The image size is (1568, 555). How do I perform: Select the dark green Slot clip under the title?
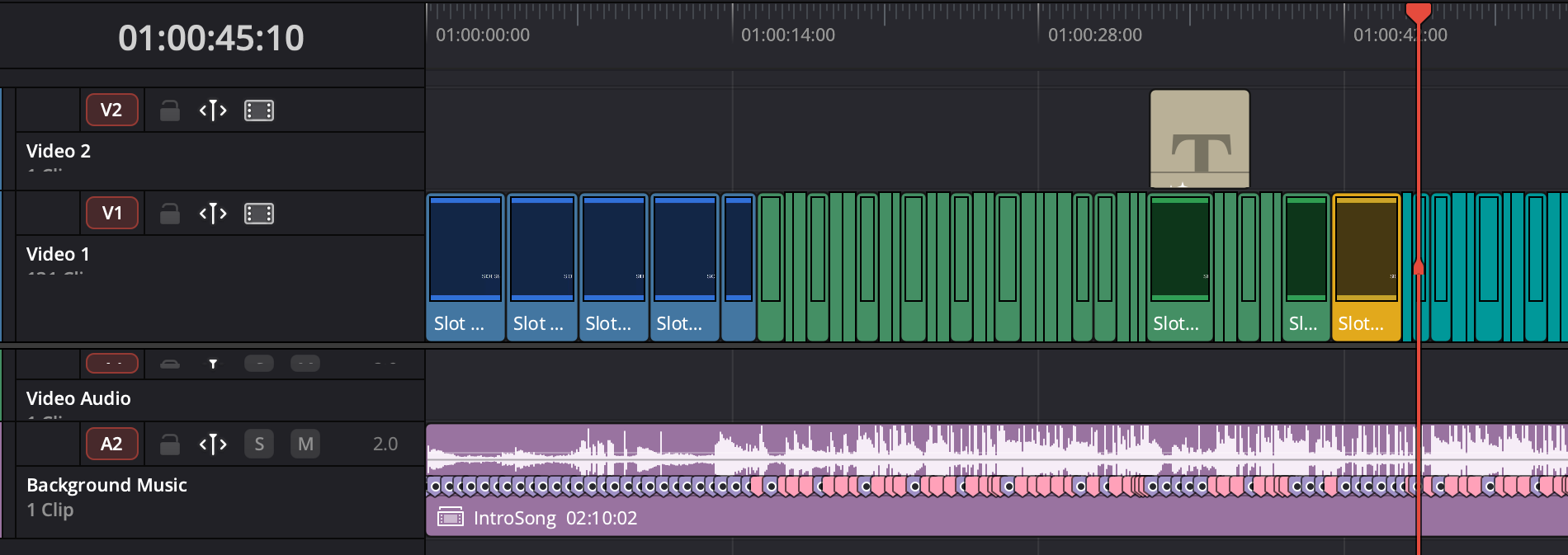click(1180, 267)
